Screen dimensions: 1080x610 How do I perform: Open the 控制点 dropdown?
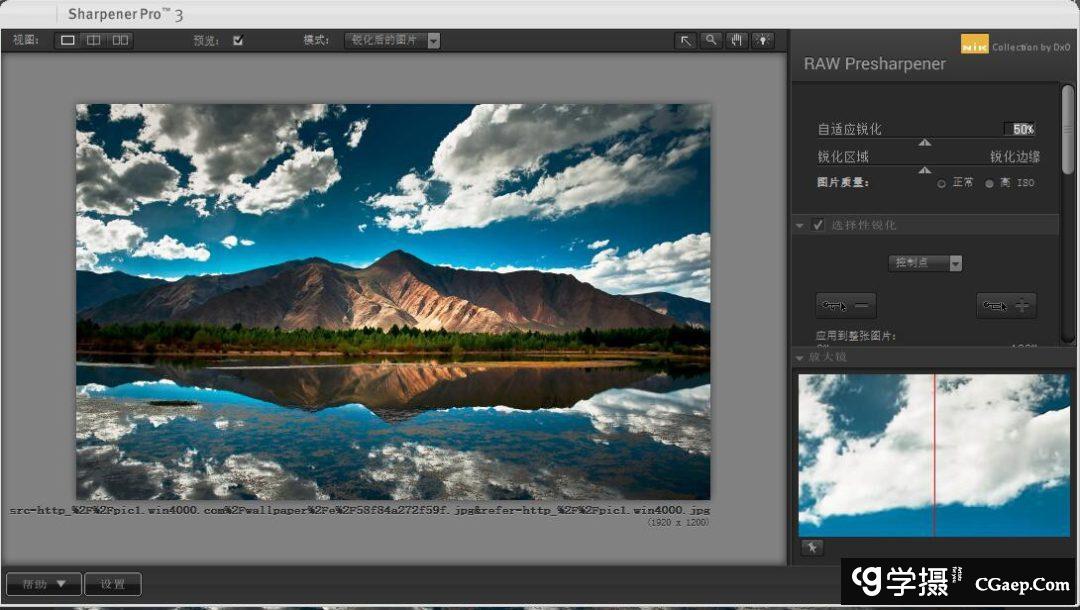(926, 263)
